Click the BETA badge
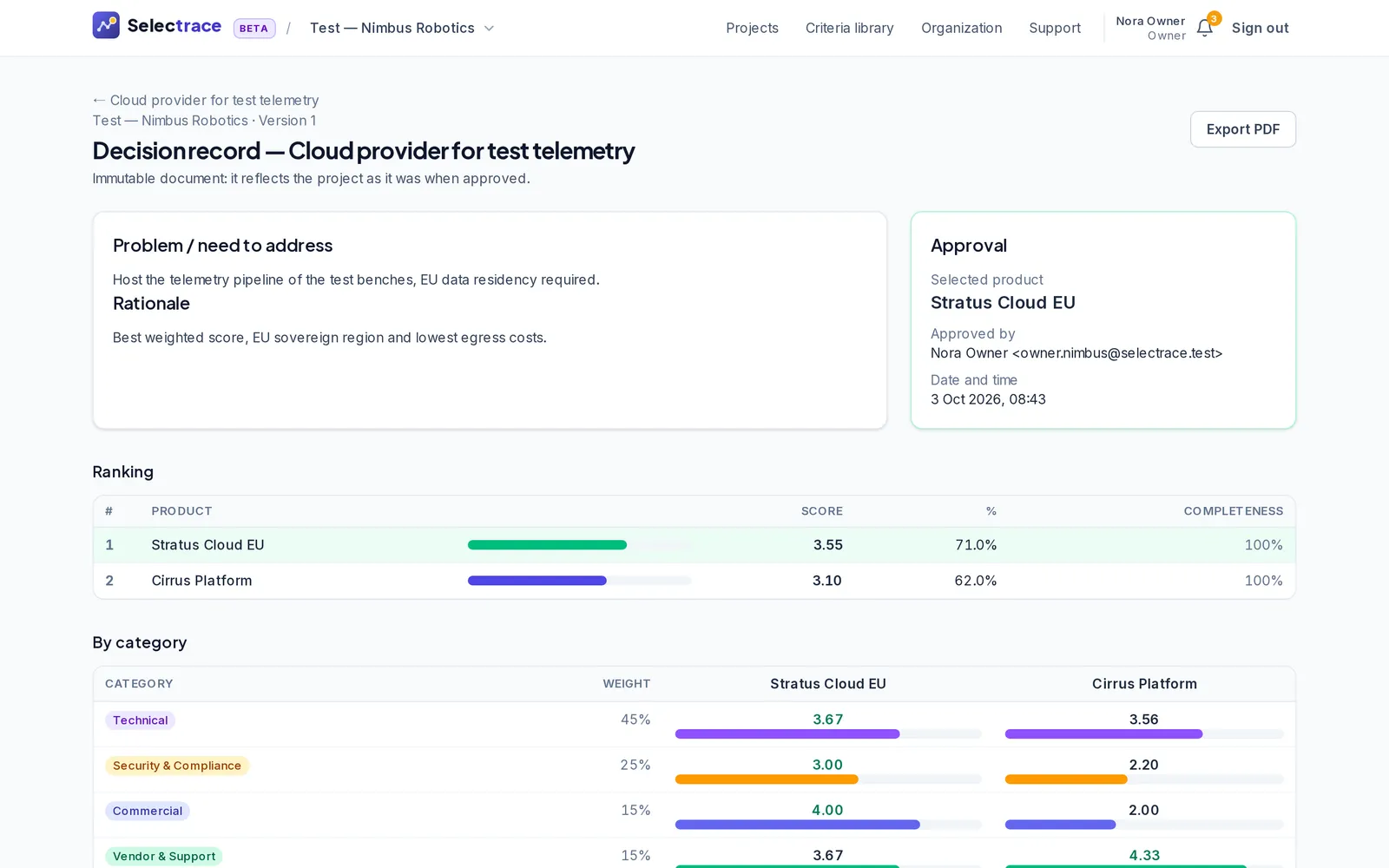The image size is (1389, 868). coord(253,29)
